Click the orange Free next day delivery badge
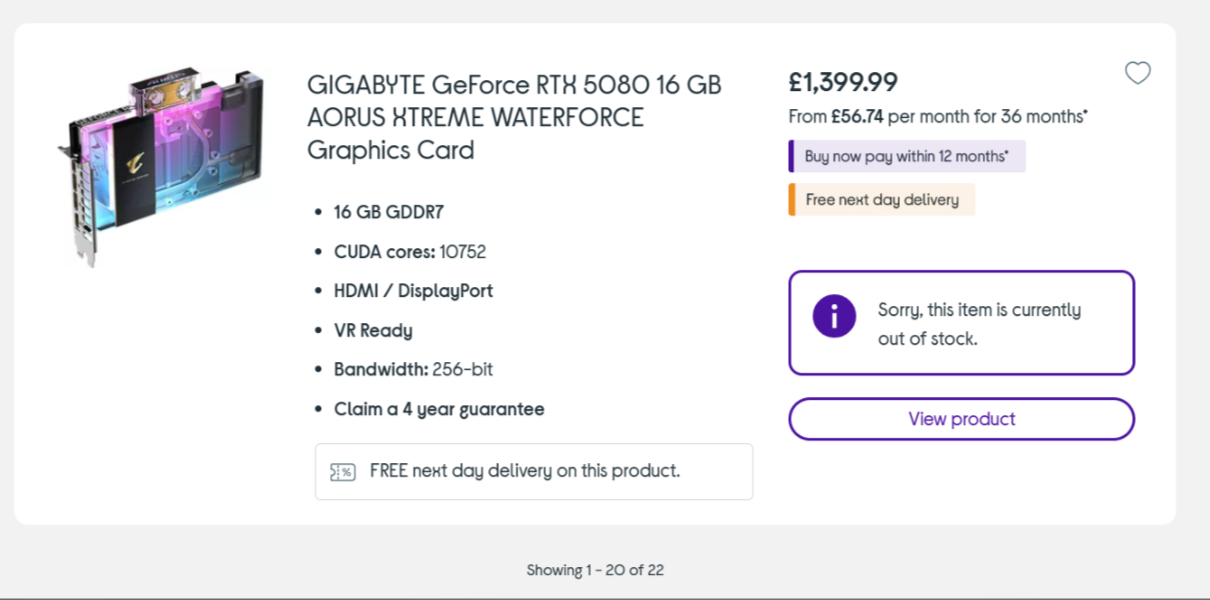The image size is (1210, 600). pos(881,200)
